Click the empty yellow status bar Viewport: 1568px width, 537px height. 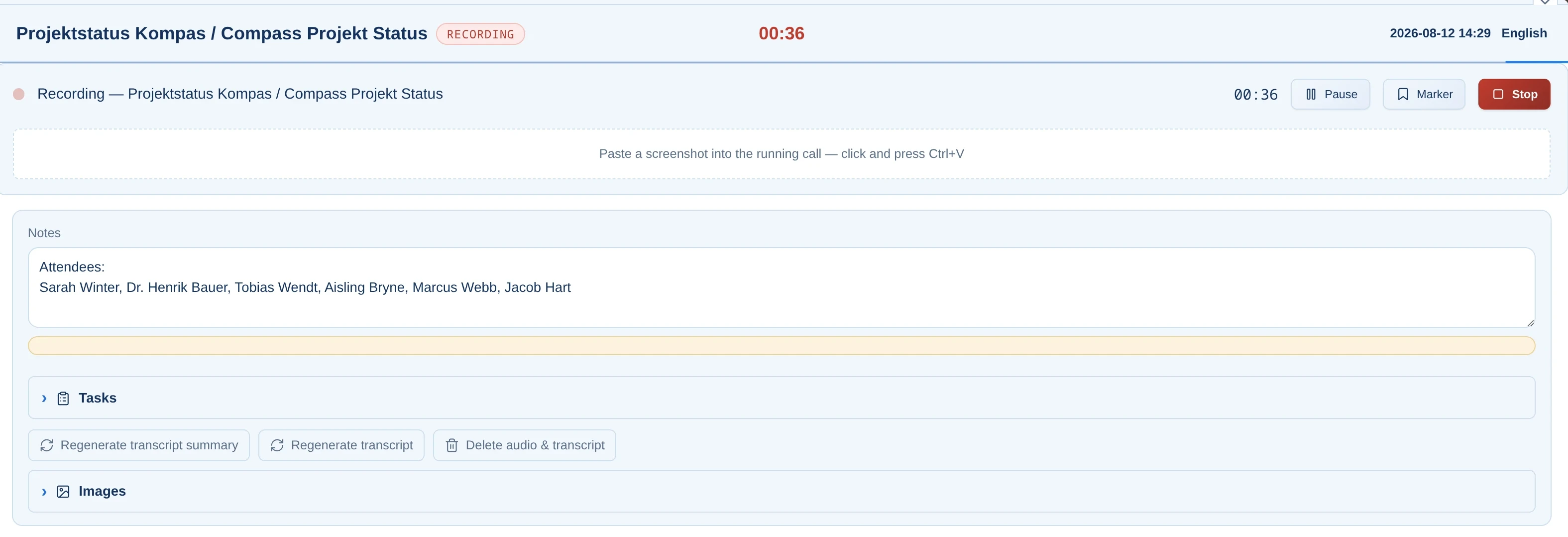point(782,346)
